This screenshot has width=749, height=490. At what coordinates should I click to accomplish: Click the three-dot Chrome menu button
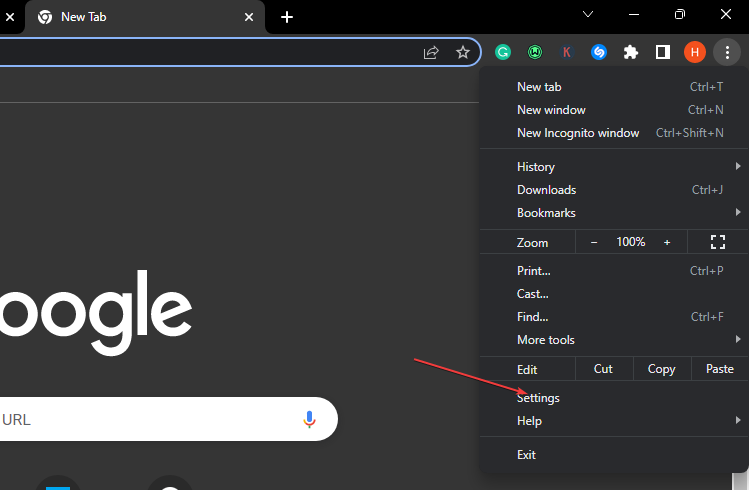(x=727, y=52)
